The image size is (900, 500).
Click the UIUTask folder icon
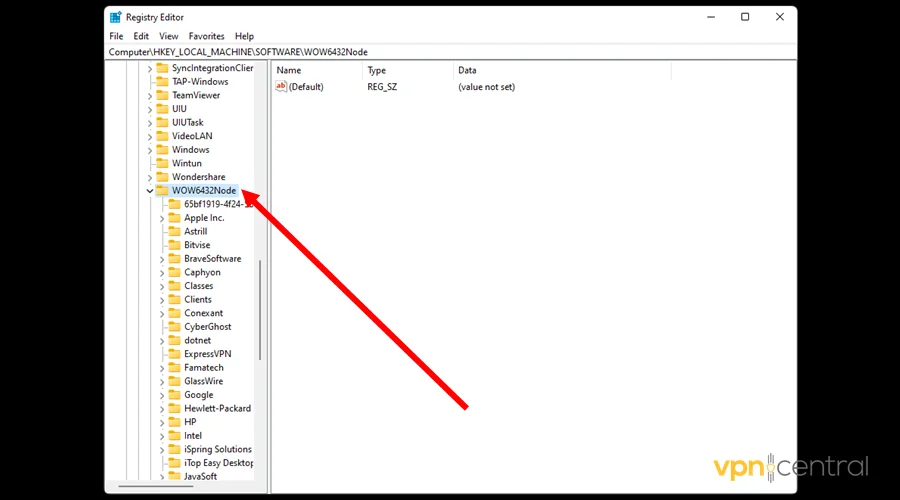point(162,122)
